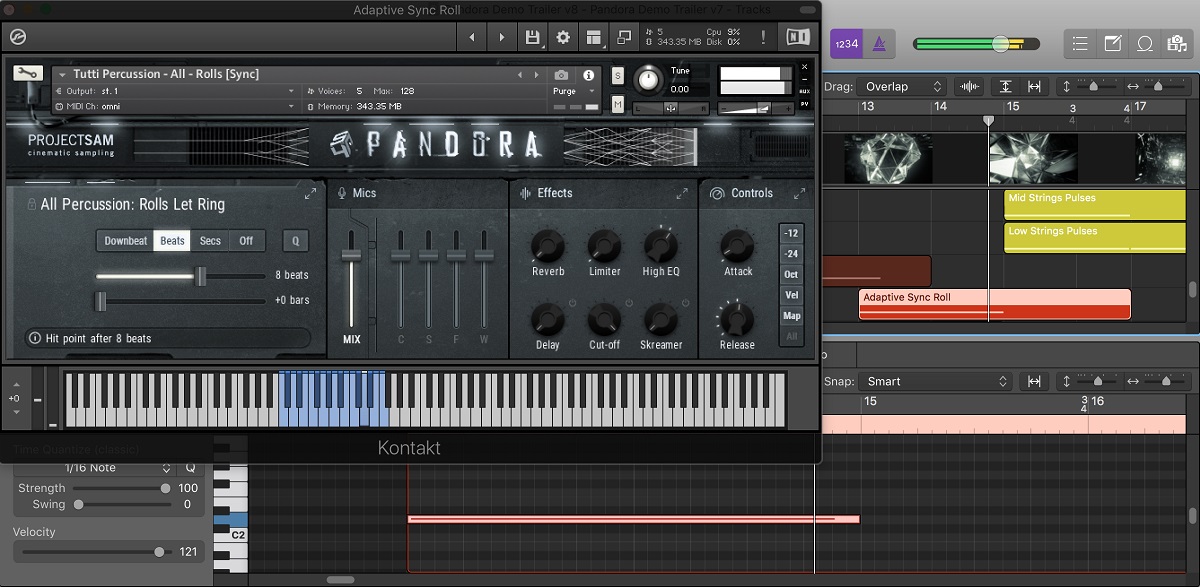The image size is (1200, 587).
Task: Go to the next instrument in Kontakt header
Action: [x=502, y=38]
